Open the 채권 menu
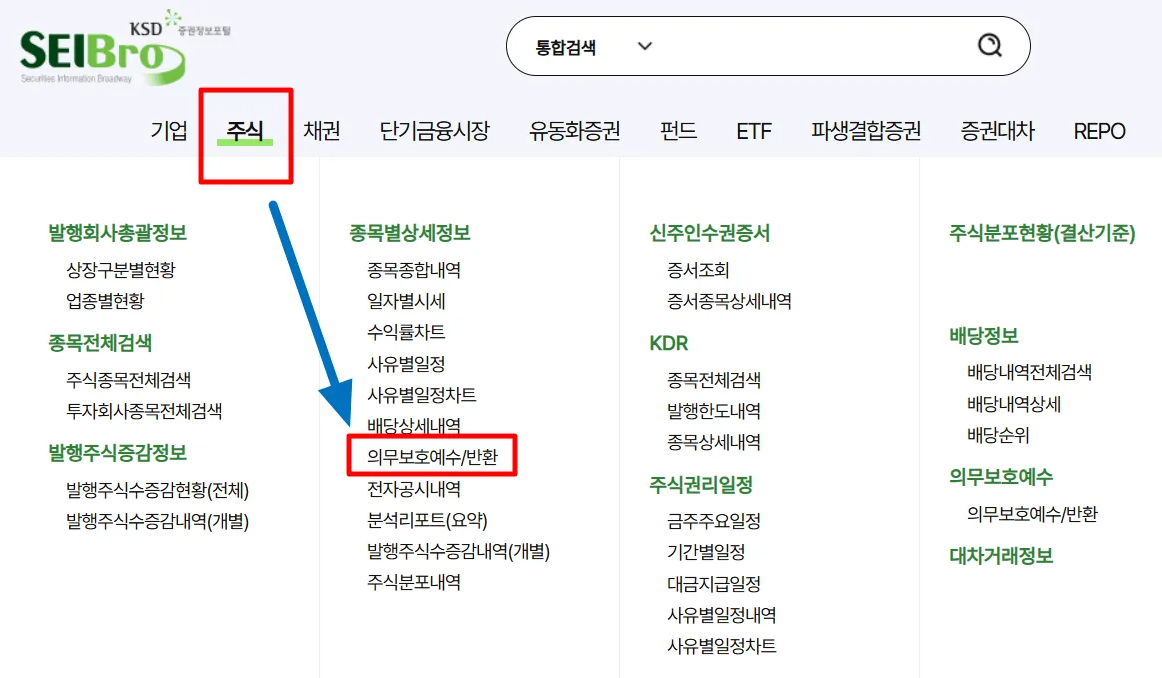The width and height of the screenshot is (1162, 678). click(320, 130)
